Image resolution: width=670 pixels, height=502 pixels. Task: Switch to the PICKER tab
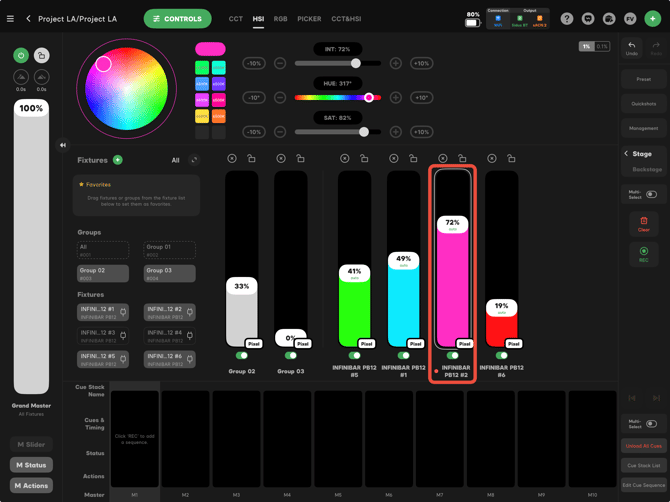pyautogui.click(x=309, y=19)
